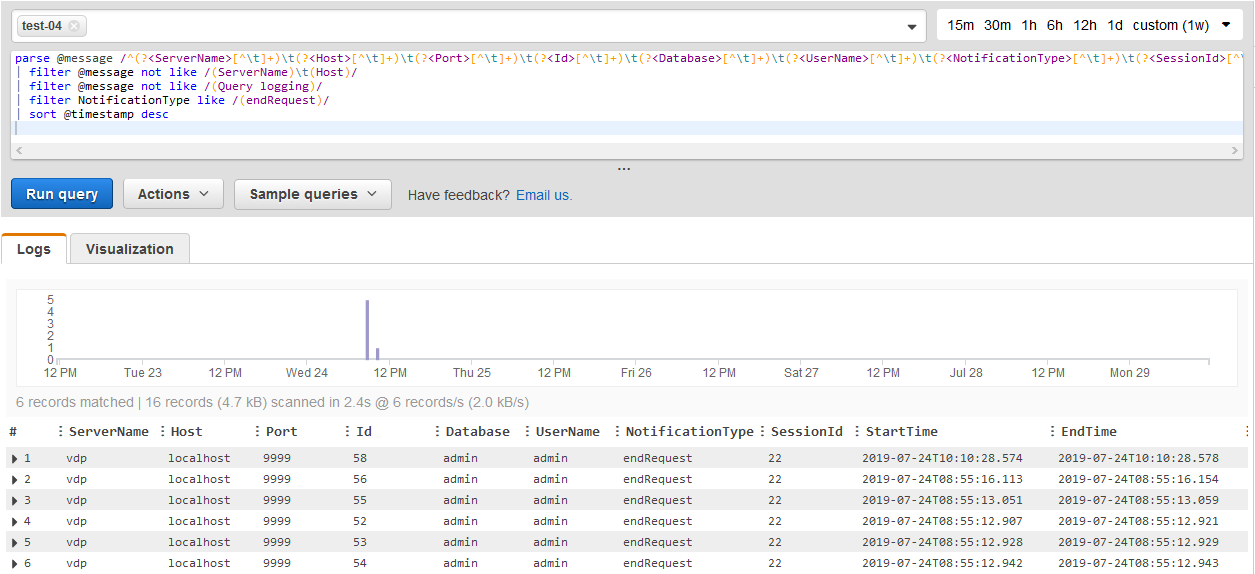The width and height of the screenshot is (1255, 574).
Task: Click Id value 52 in row 4
Action: (360, 521)
